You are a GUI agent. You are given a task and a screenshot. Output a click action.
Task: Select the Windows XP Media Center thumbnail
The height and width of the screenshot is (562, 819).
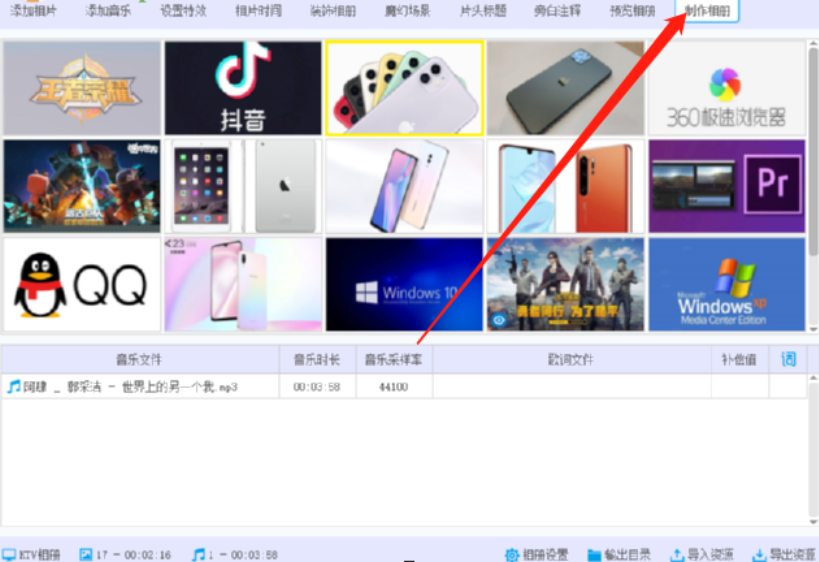click(x=727, y=284)
